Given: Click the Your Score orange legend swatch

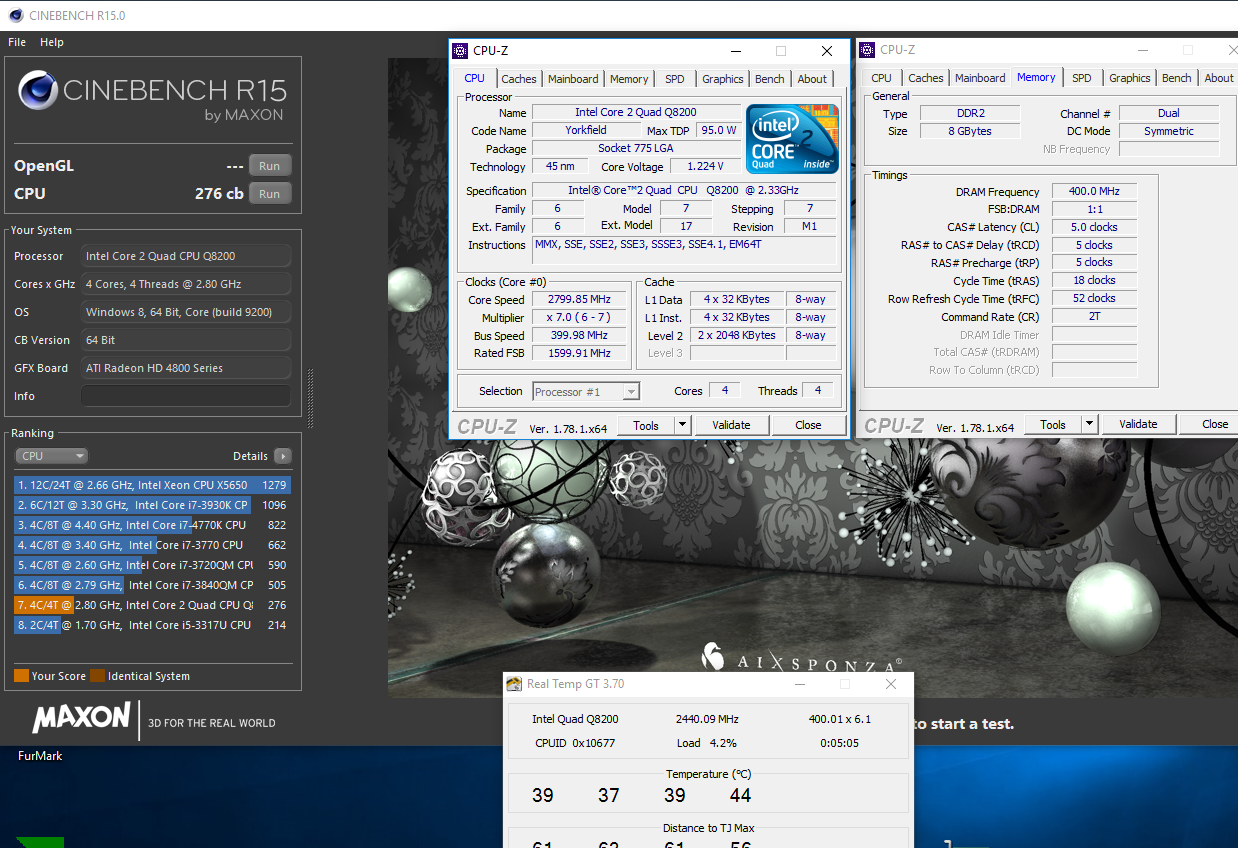Looking at the screenshot, I should coord(21,676).
